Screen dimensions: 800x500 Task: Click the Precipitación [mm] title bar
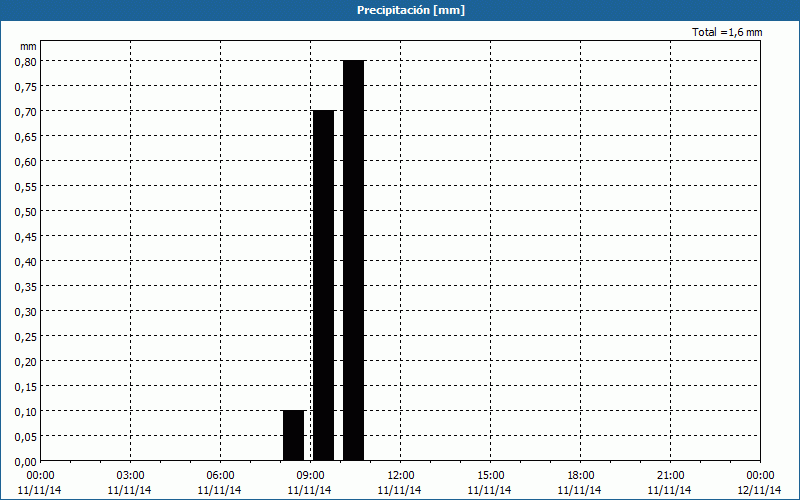[400, 10]
